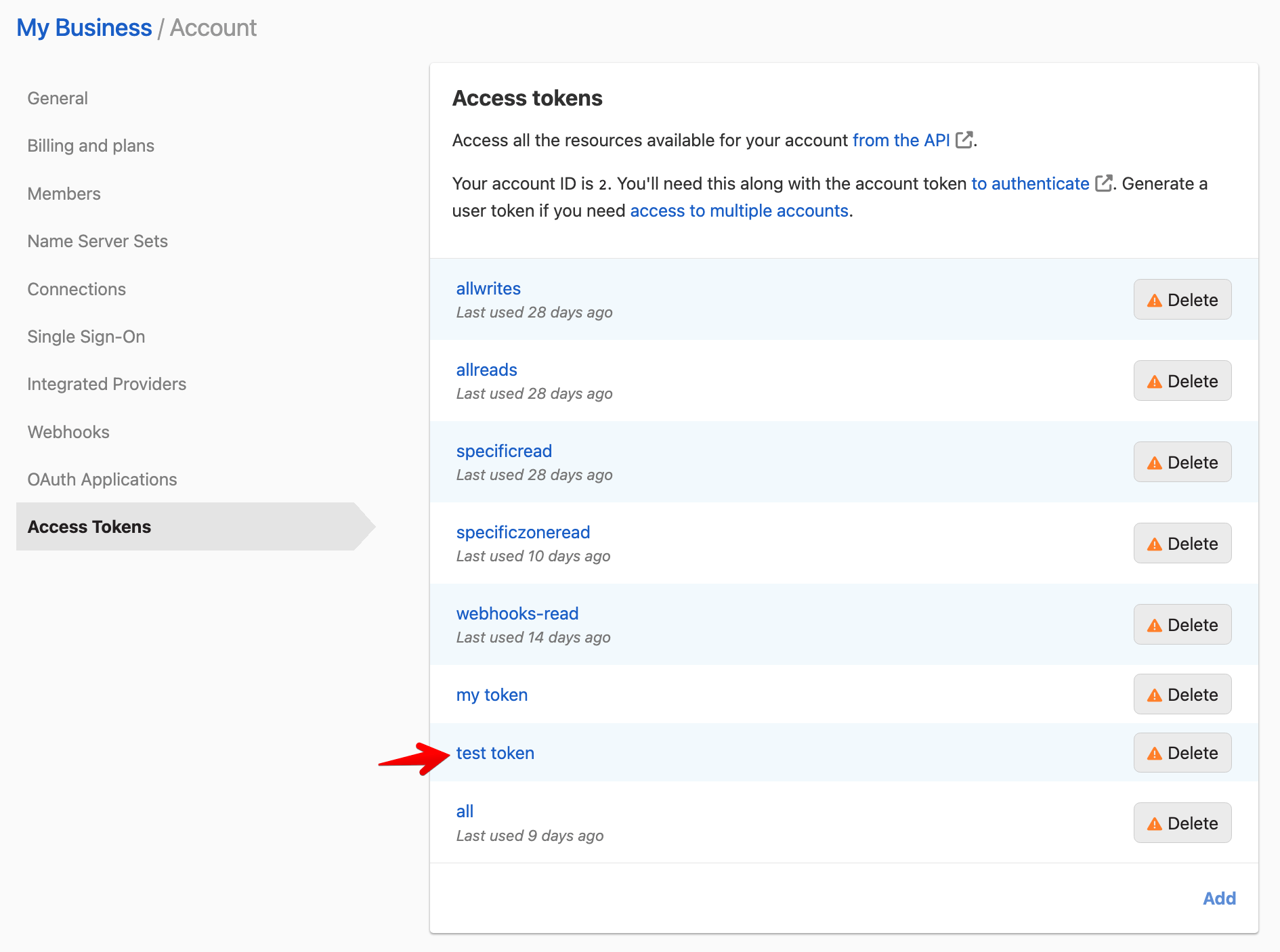Viewport: 1280px width, 952px height.
Task: Follow the 'from the API' link
Action: tap(901, 140)
